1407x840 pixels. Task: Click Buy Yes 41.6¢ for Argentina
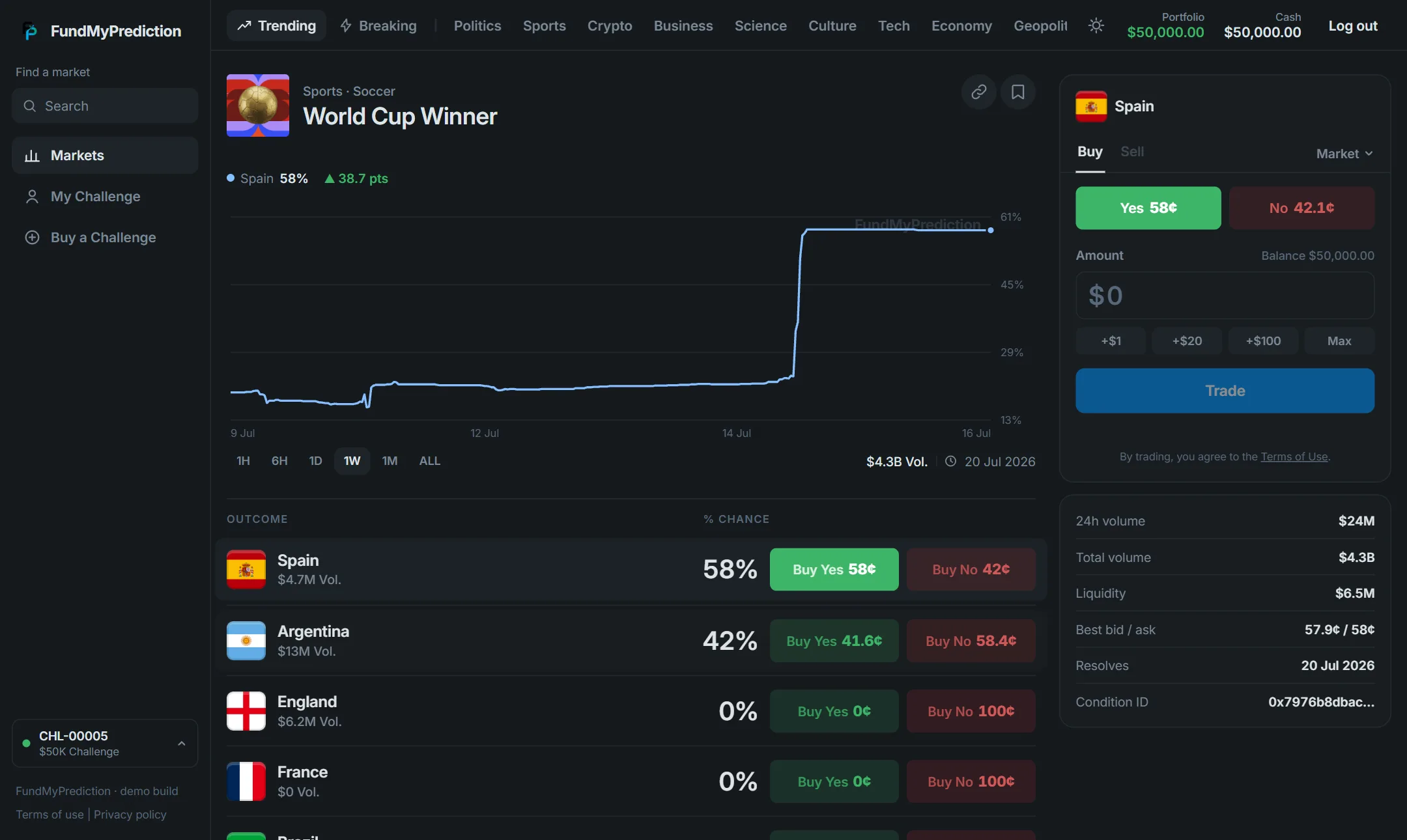point(834,641)
